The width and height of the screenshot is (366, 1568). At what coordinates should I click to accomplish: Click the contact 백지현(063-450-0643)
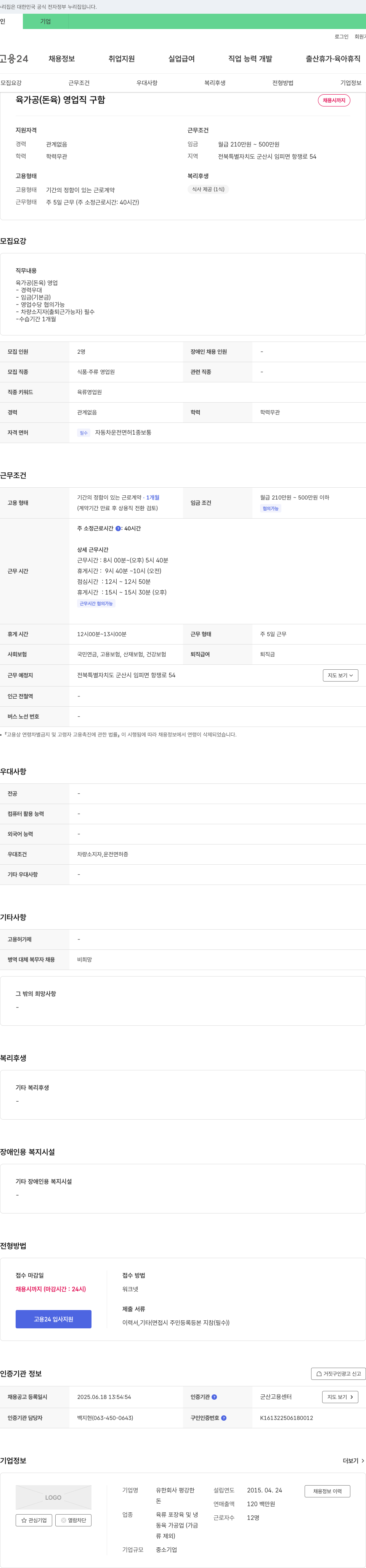105,1418
